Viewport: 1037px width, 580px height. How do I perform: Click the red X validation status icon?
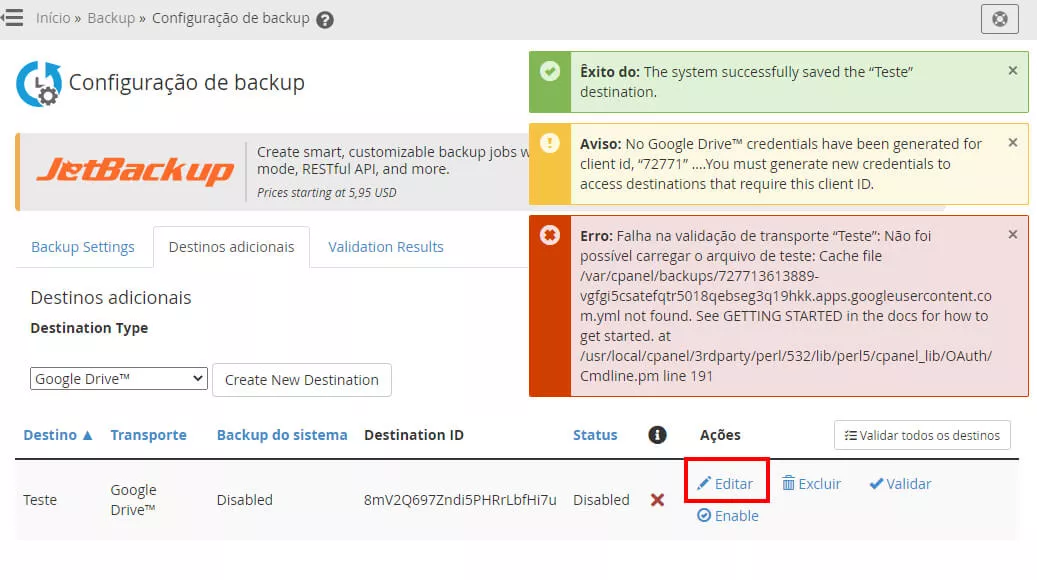pos(657,500)
